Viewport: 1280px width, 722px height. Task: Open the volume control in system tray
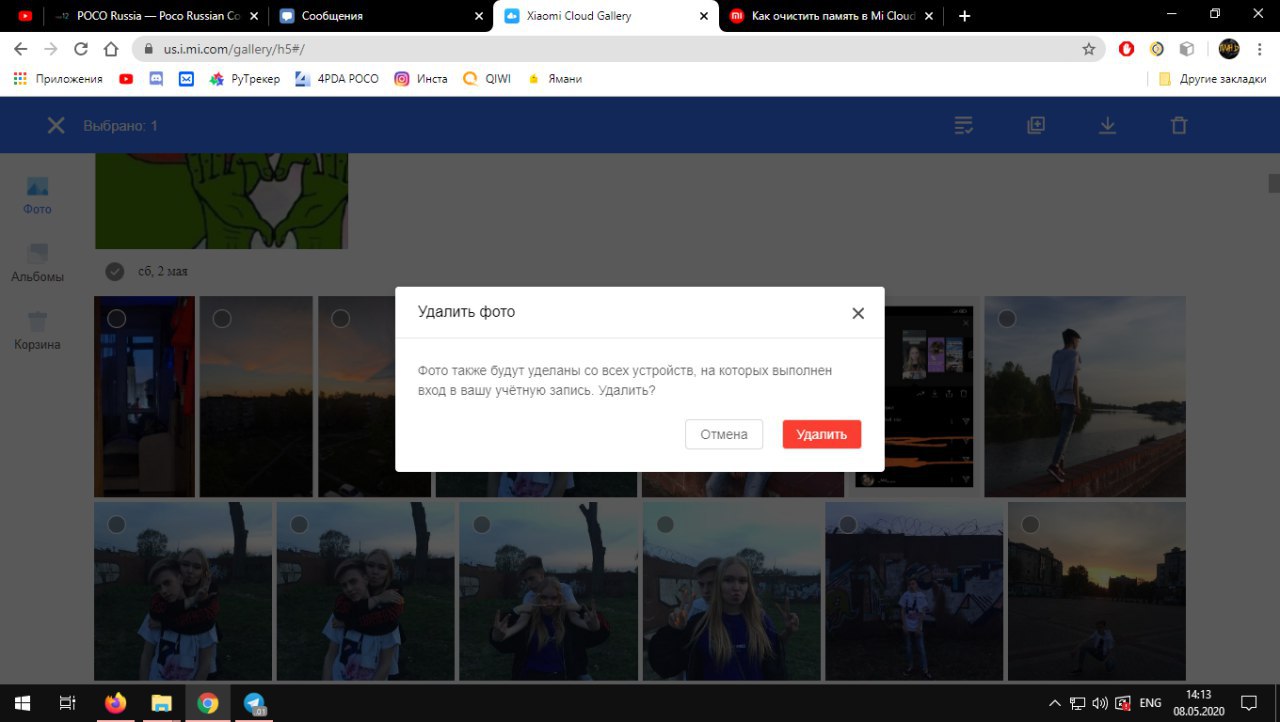click(1100, 703)
